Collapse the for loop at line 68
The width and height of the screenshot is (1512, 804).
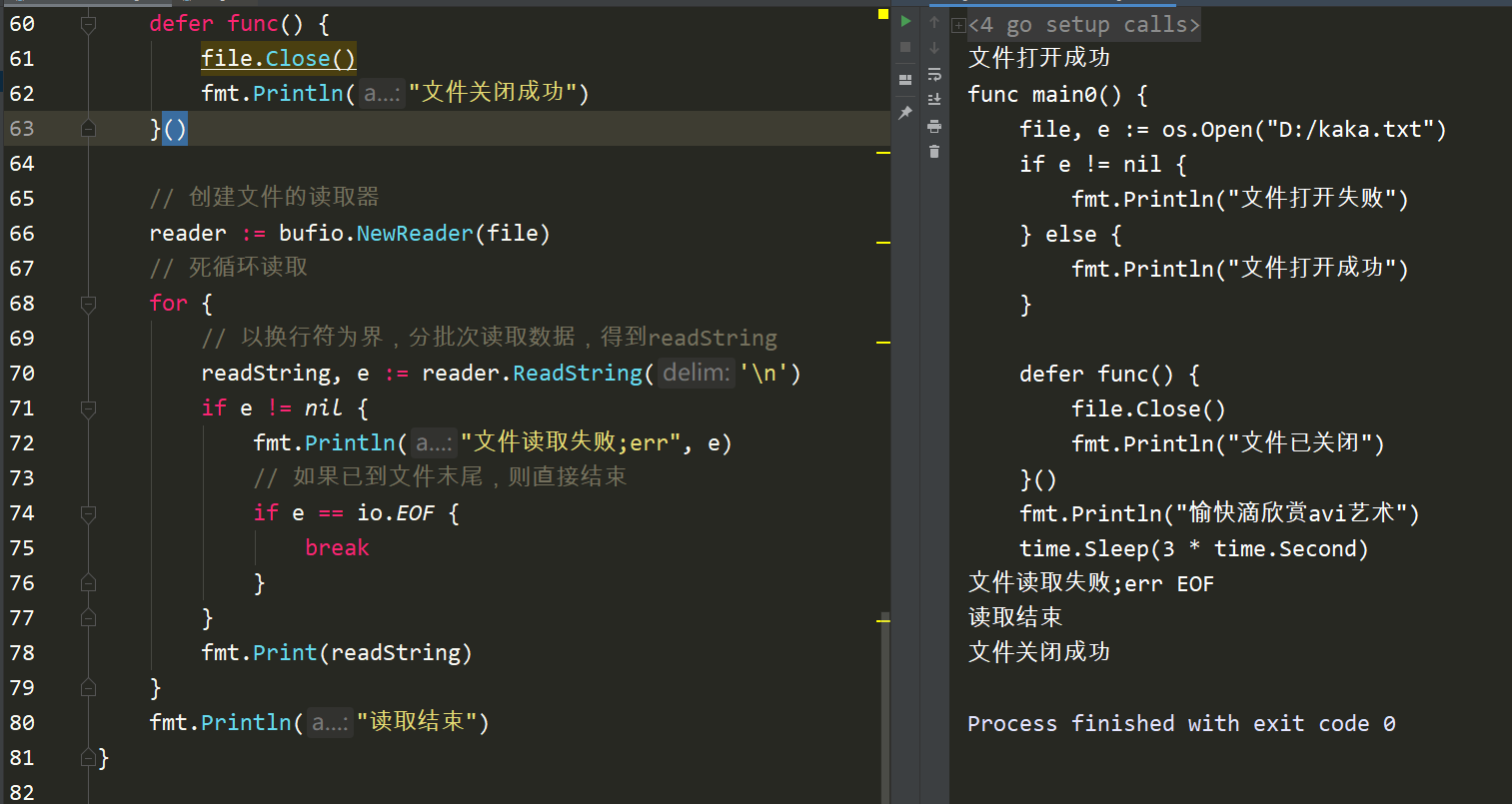pos(88,303)
